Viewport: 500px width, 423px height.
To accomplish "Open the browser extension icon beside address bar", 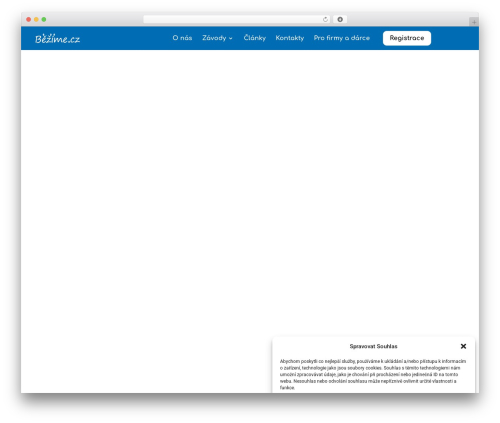I will [x=340, y=19].
